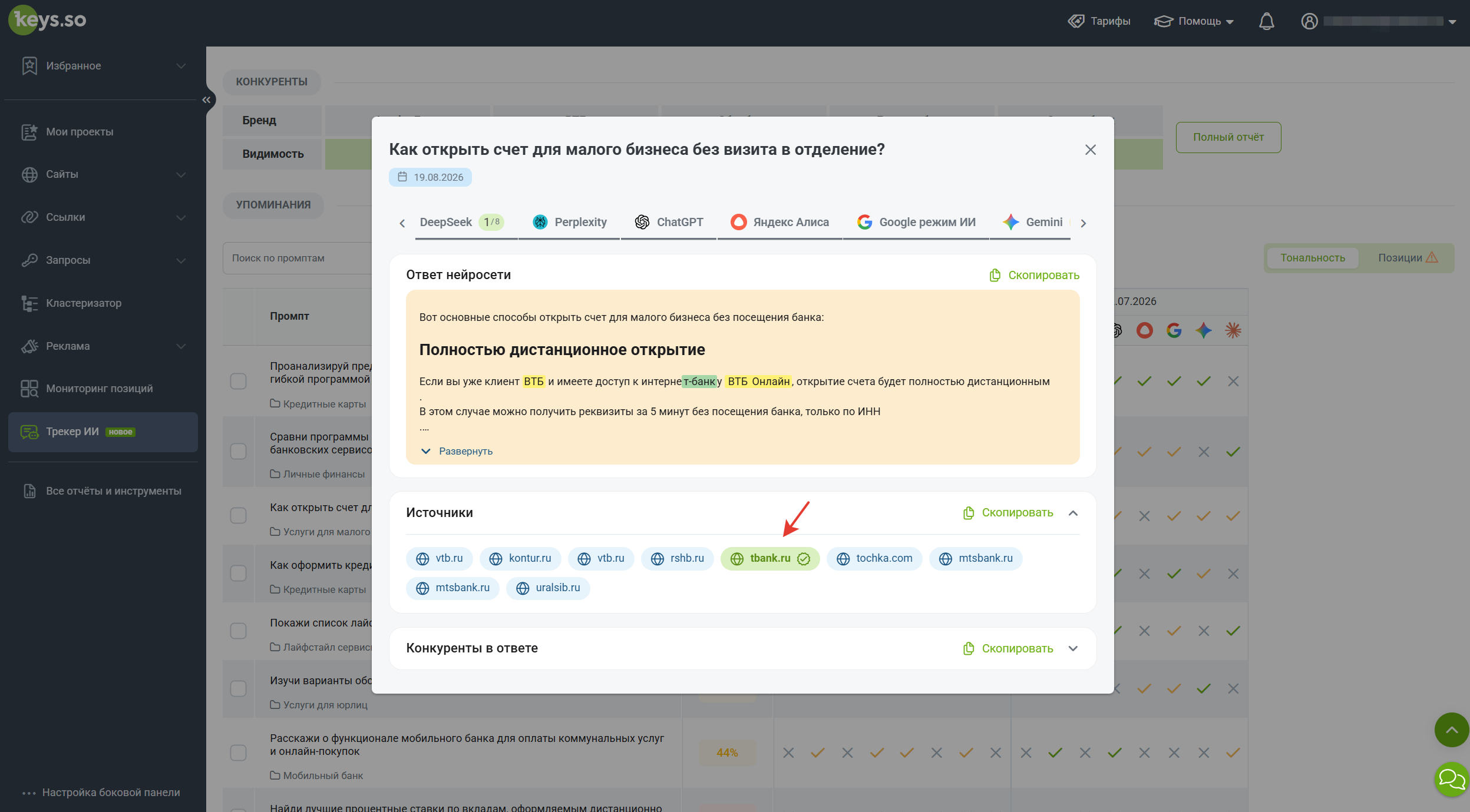This screenshot has height=812, width=1470.
Task: Click the Claude starburst column icon in the table
Action: click(x=1233, y=330)
